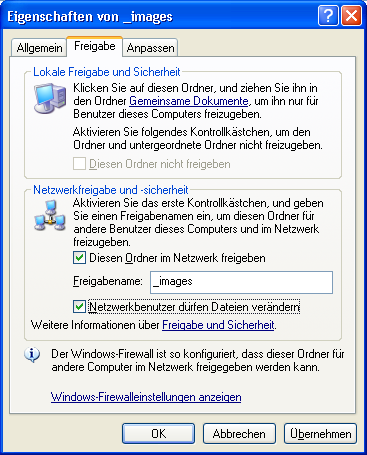The width and height of the screenshot is (367, 455).
Task: Close the Eigenschaften von _images dialog
Action: [351, 16]
